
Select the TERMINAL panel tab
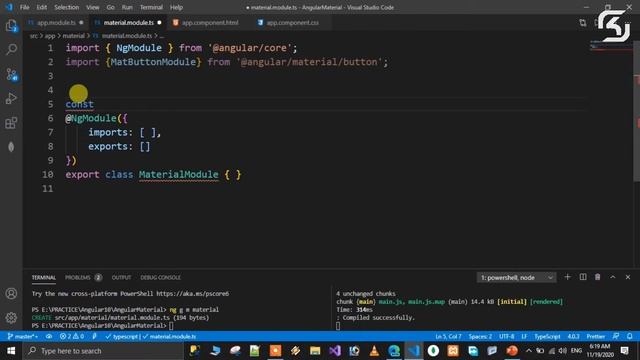tap(44, 278)
